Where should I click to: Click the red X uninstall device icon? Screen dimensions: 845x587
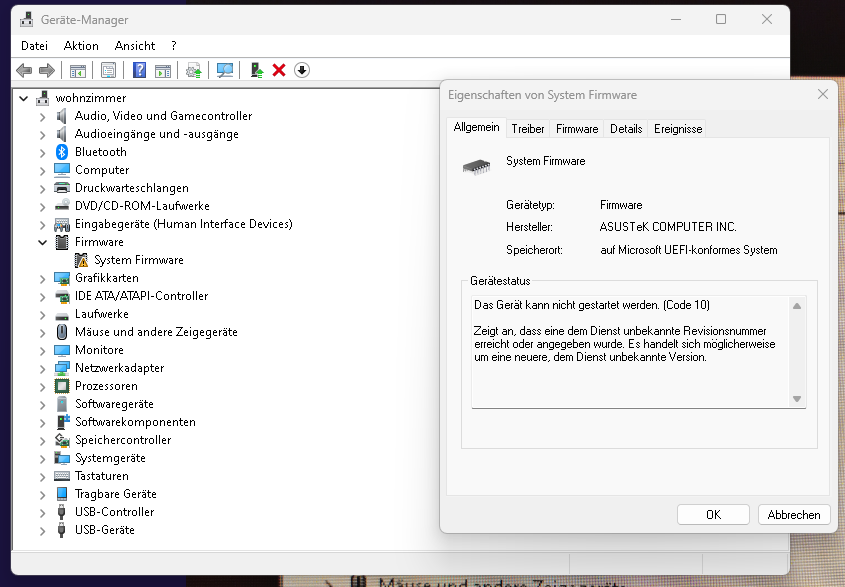click(x=279, y=70)
